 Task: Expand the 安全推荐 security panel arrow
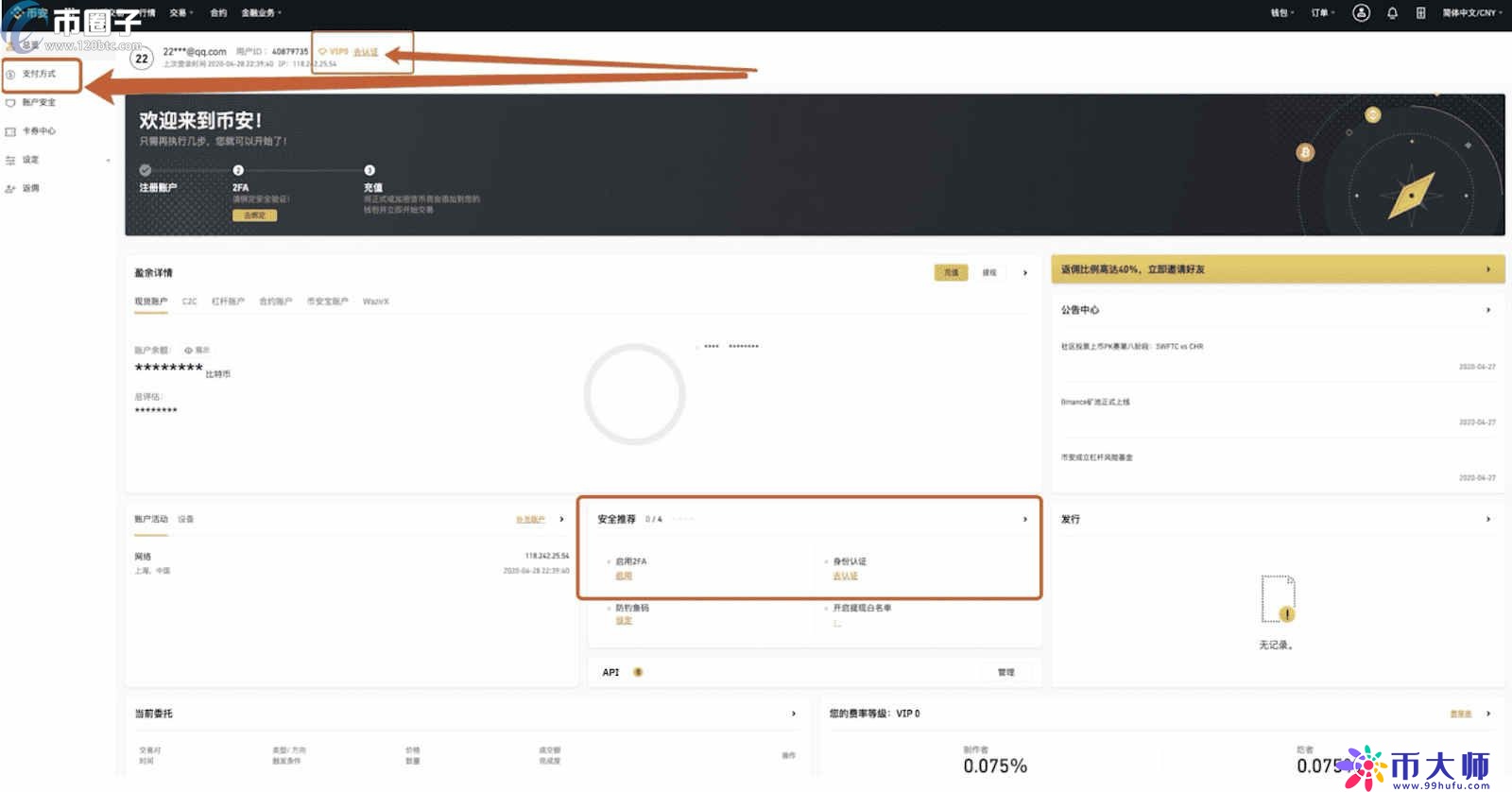click(1025, 519)
